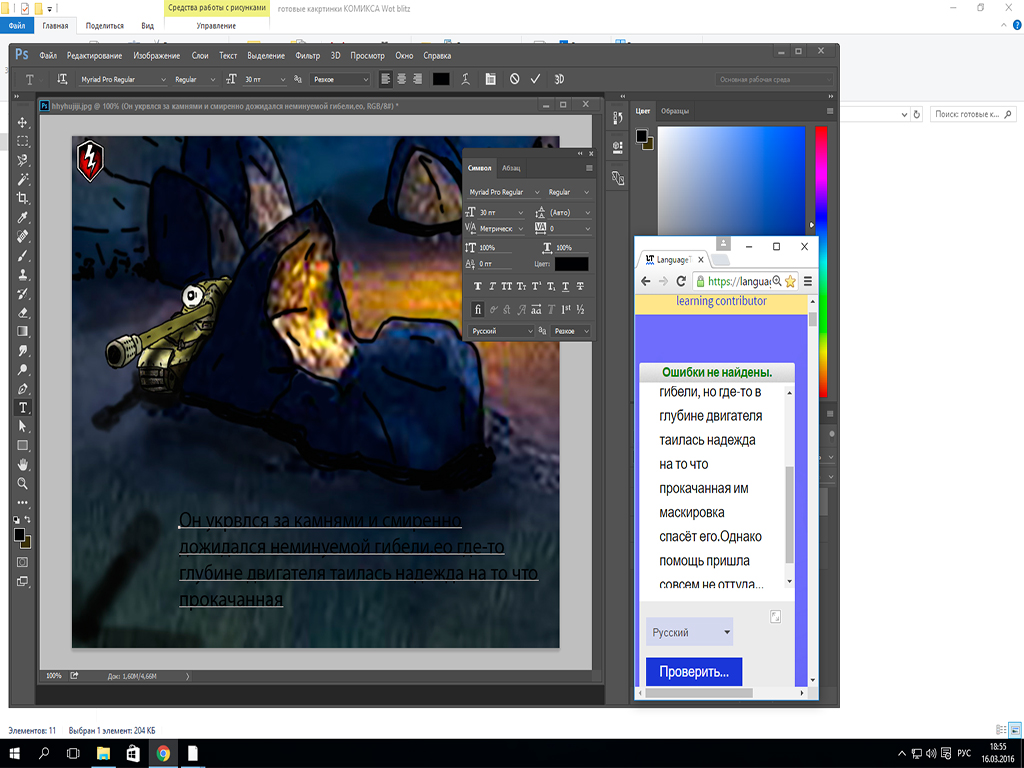Open Русский language dropdown in LanguageTool page
Screen dimensions: 1024x768
690,632
